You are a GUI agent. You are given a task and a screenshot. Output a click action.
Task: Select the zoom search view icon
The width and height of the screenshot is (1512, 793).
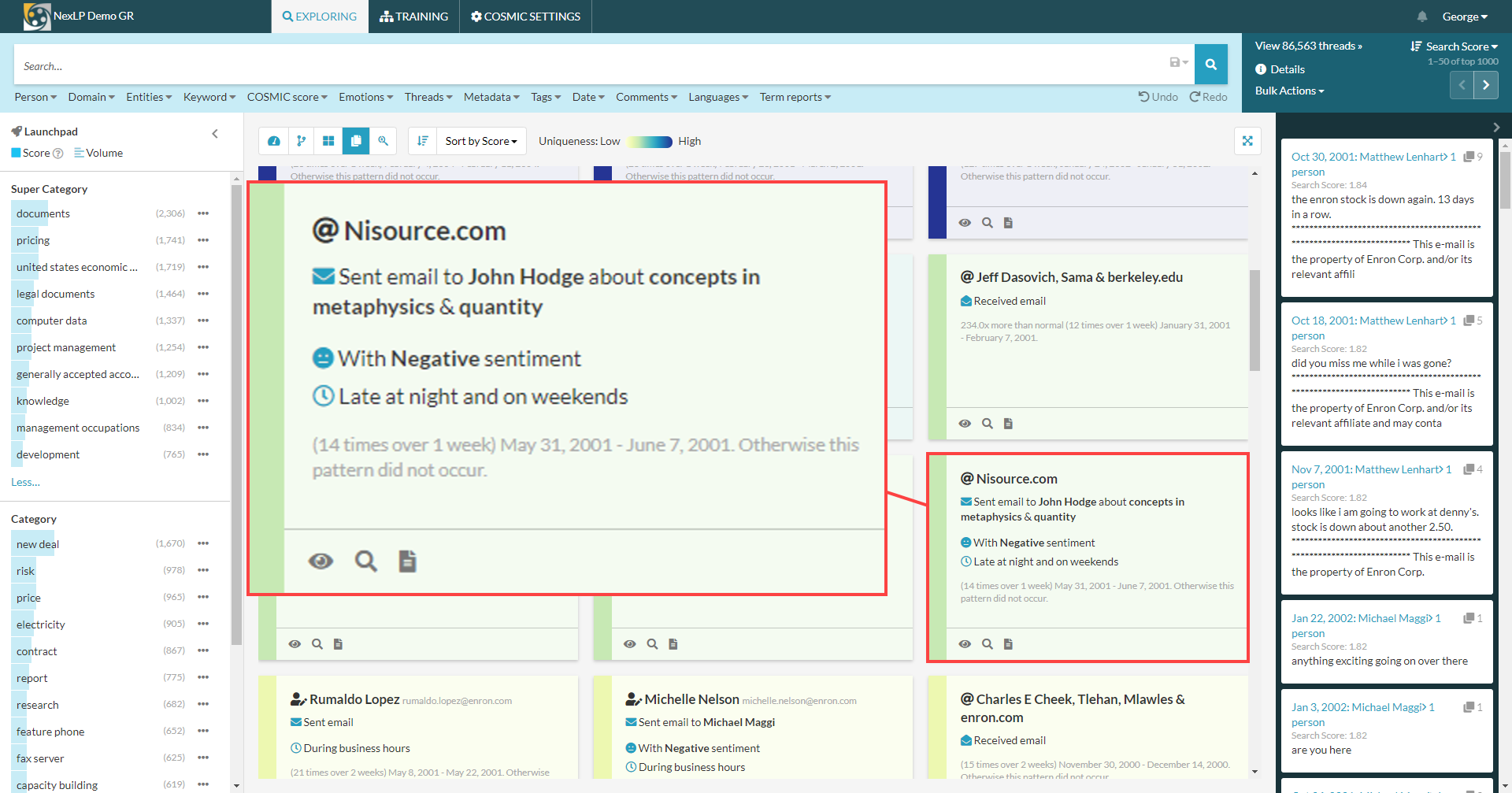click(x=384, y=141)
